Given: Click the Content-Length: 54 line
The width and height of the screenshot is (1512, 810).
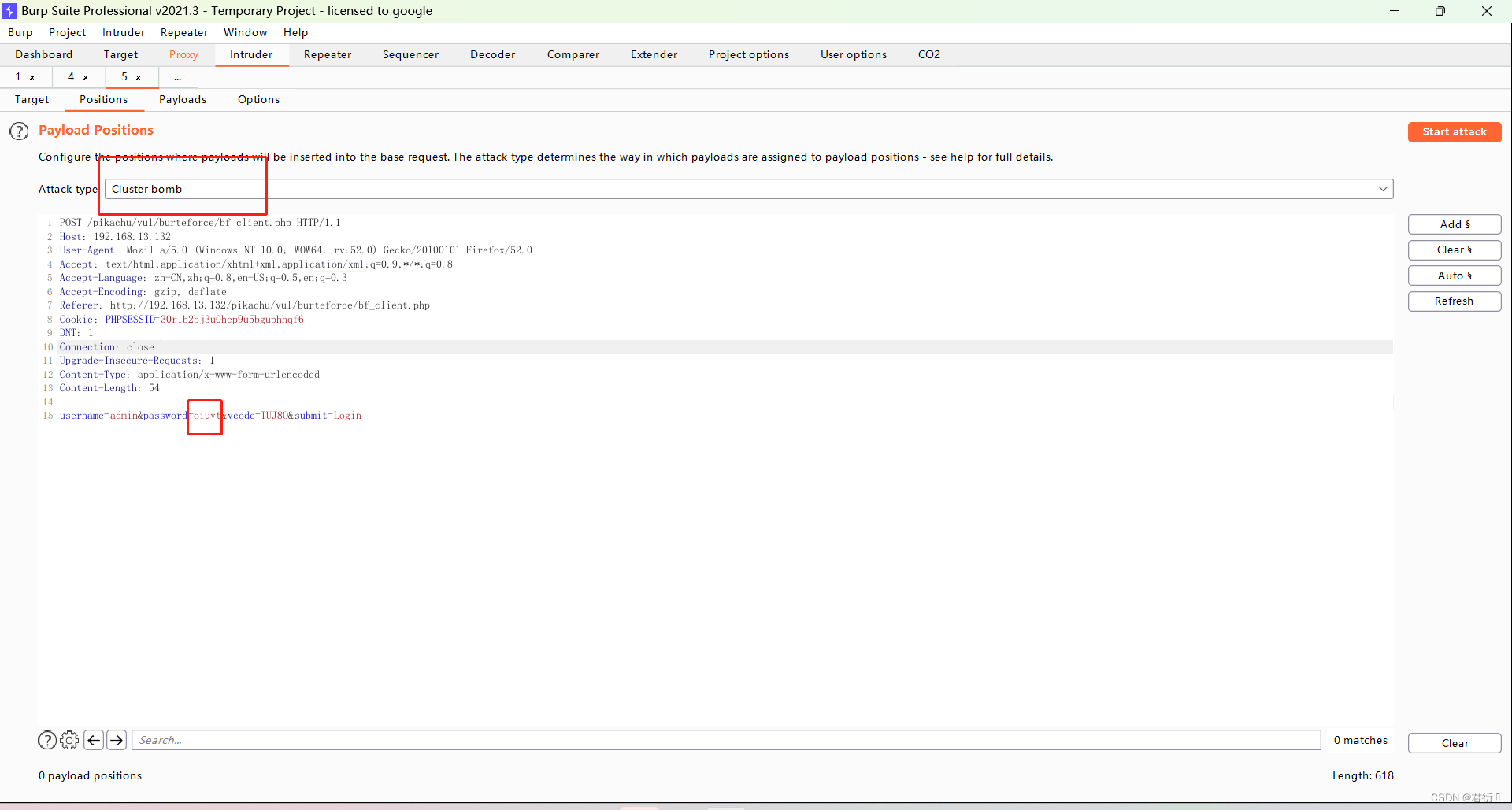Looking at the screenshot, I should click(109, 388).
